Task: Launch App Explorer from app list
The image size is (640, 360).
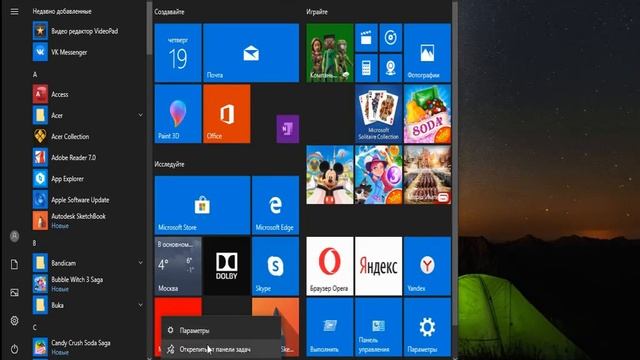Action: (x=88, y=179)
